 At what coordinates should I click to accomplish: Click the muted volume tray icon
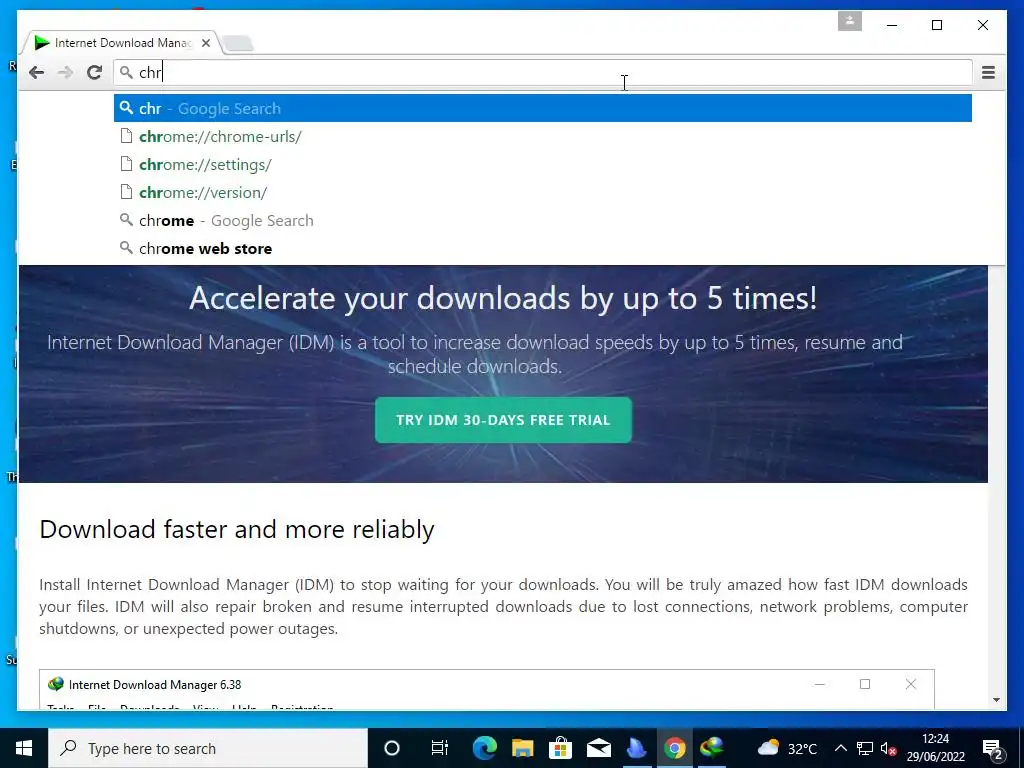coord(888,748)
